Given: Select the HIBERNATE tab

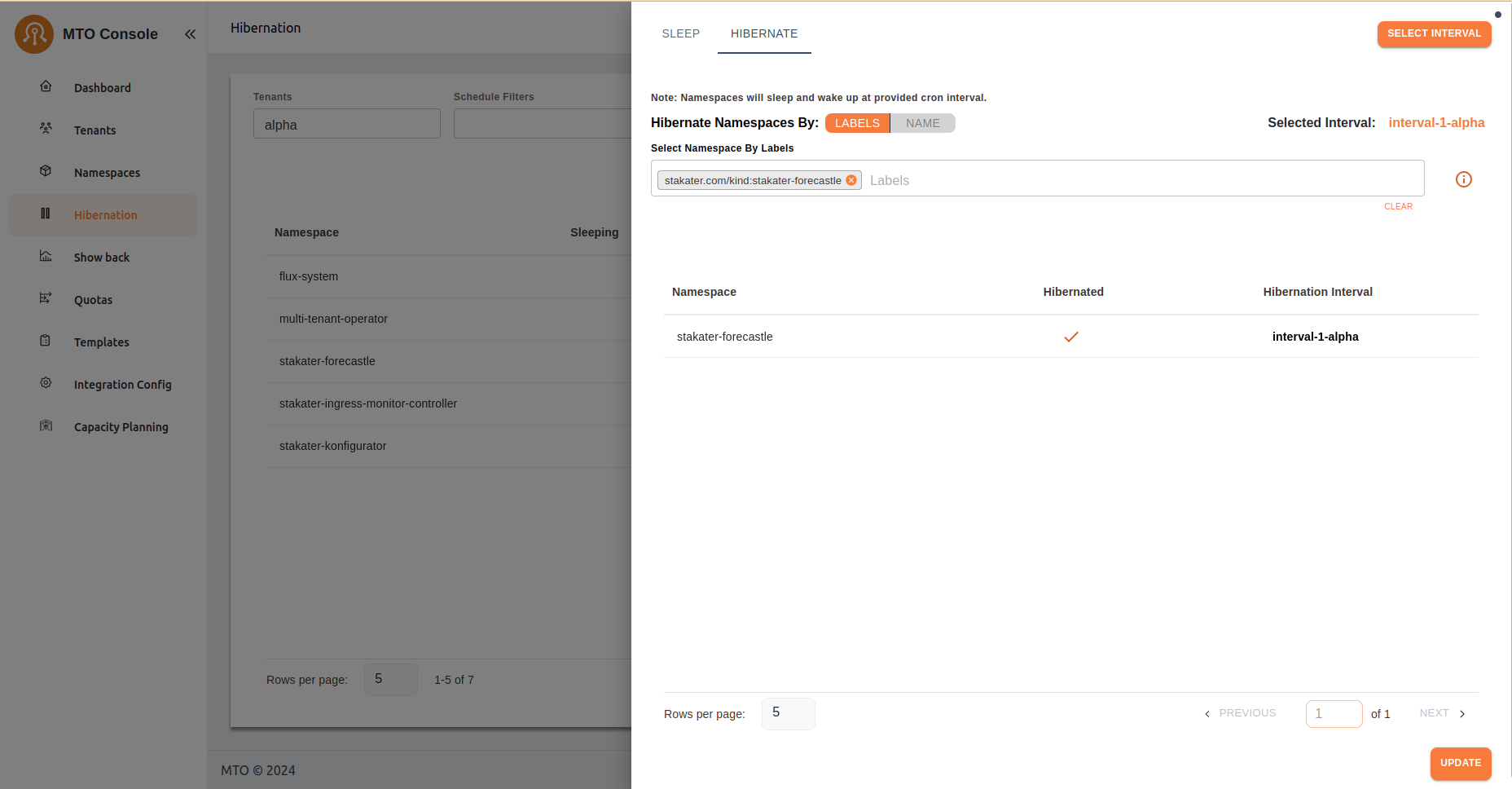Looking at the screenshot, I should pyautogui.click(x=763, y=33).
